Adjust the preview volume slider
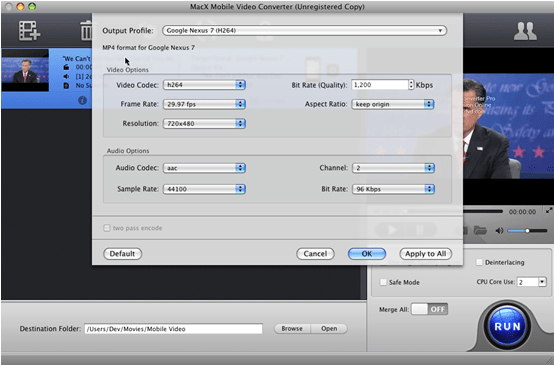The height and width of the screenshot is (365, 554). (x=527, y=231)
